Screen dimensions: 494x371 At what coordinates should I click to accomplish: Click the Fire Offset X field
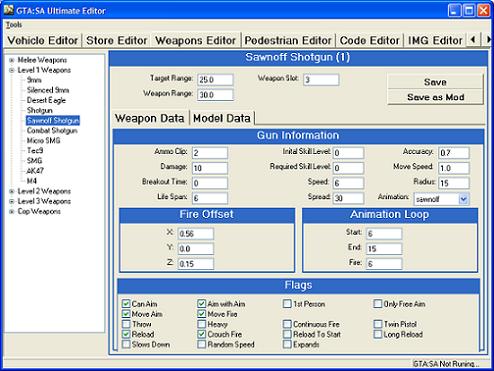coord(196,234)
